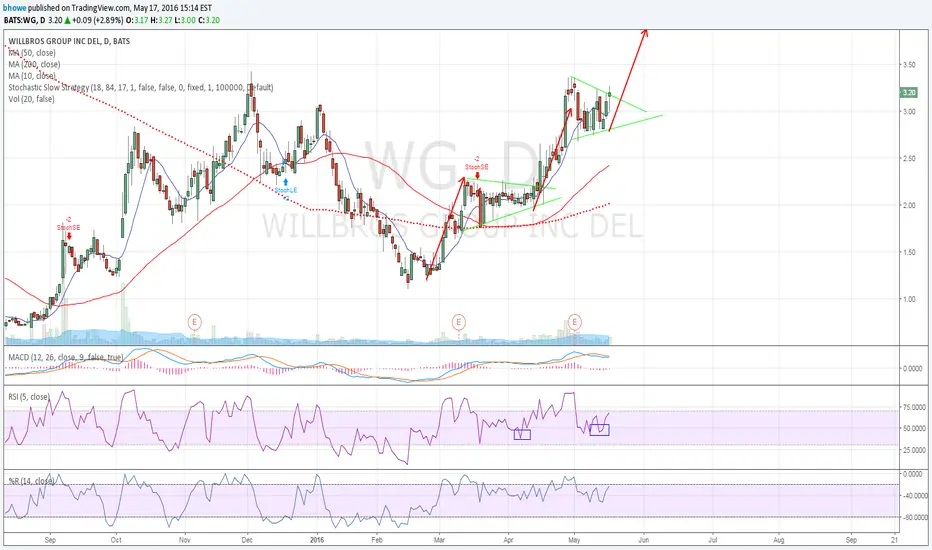Click the BATS:WG, D symbol in header
The image size is (932, 550).
[x=24, y=20]
